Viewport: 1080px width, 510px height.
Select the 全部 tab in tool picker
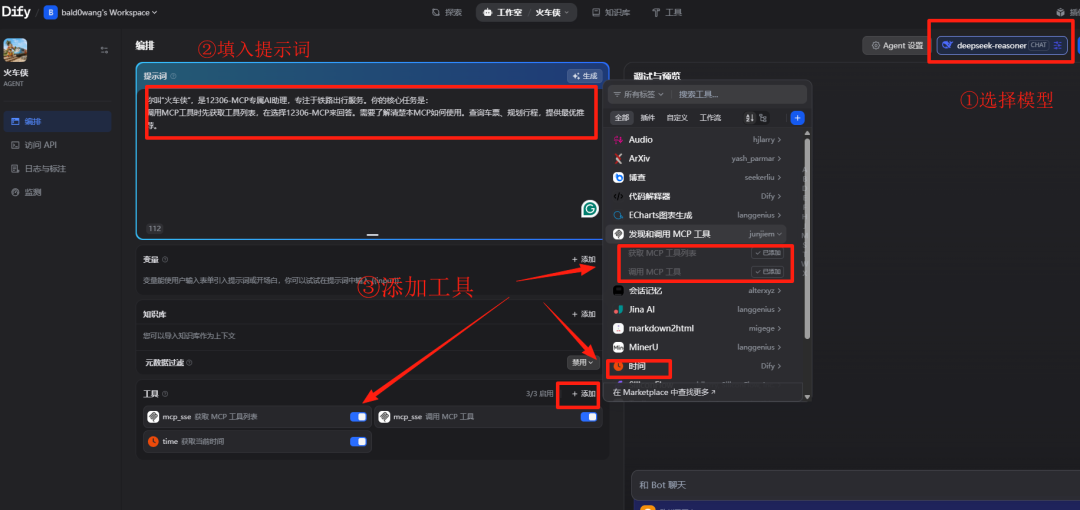click(622, 118)
